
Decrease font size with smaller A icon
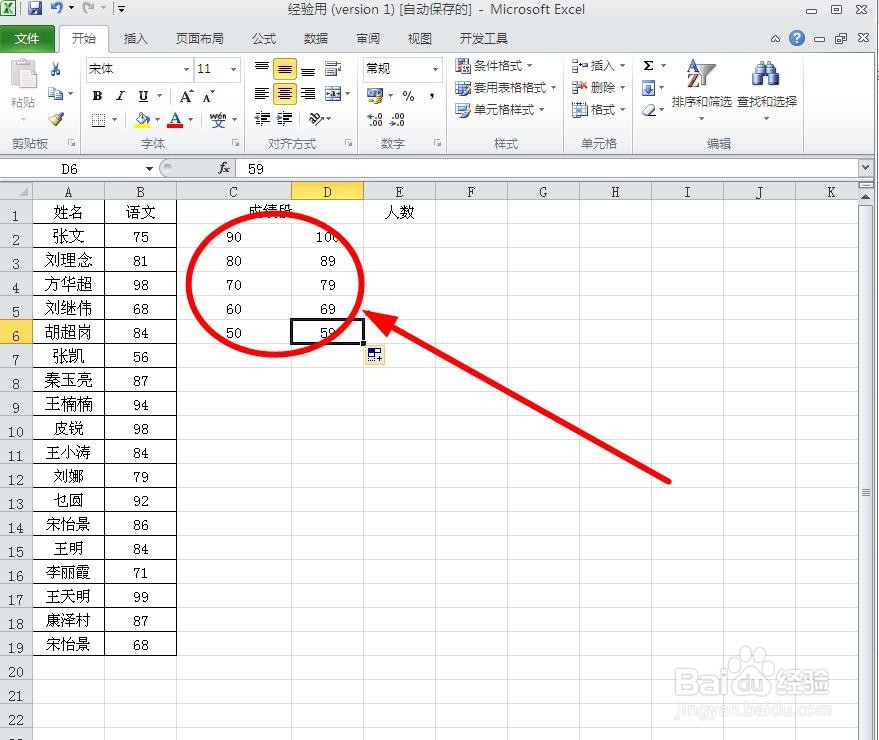click(x=209, y=96)
